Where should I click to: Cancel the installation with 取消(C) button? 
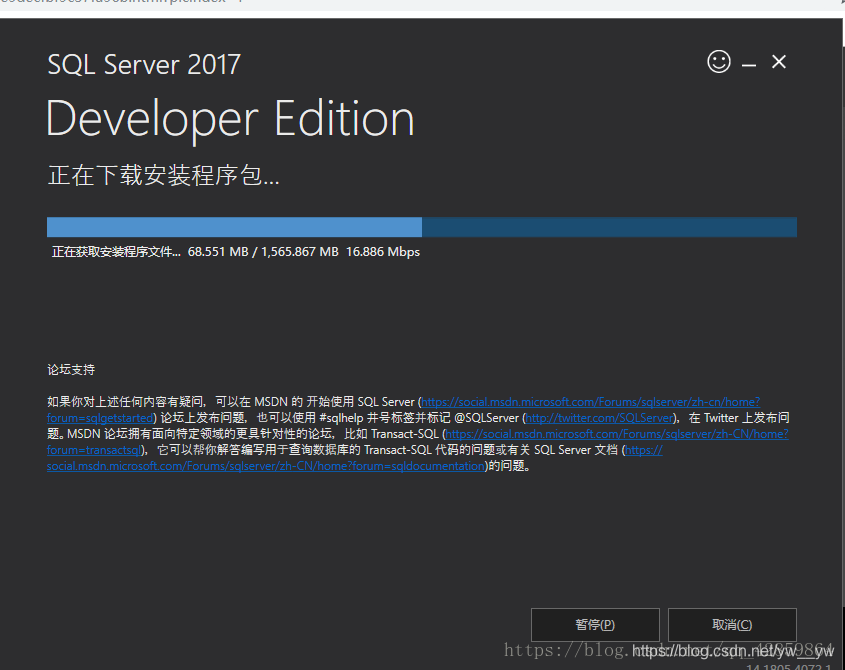(732, 625)
